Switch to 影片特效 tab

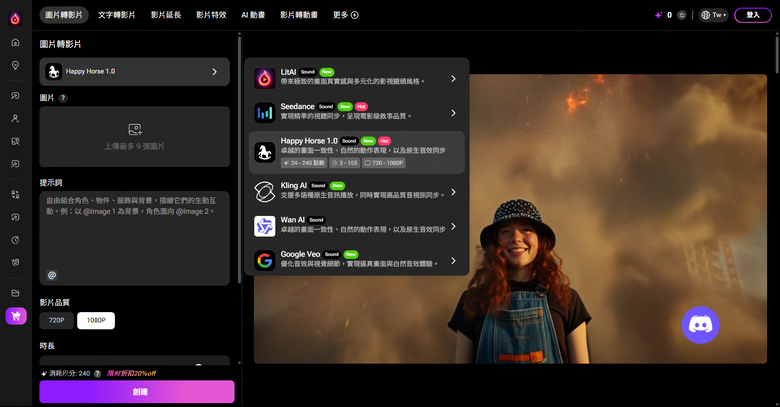[211, 15]
